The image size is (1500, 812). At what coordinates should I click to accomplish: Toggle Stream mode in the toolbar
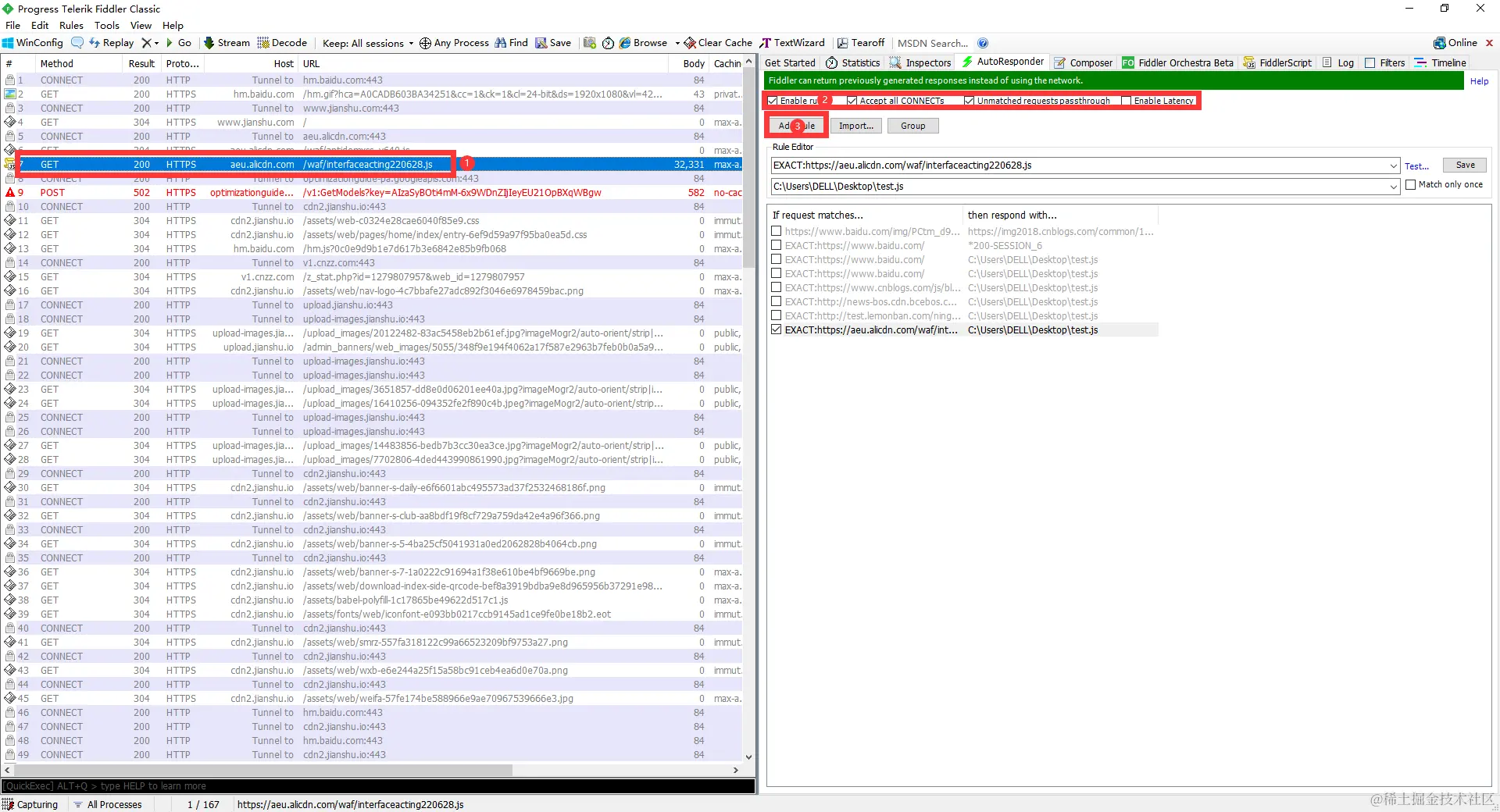(x=227, y=43)
